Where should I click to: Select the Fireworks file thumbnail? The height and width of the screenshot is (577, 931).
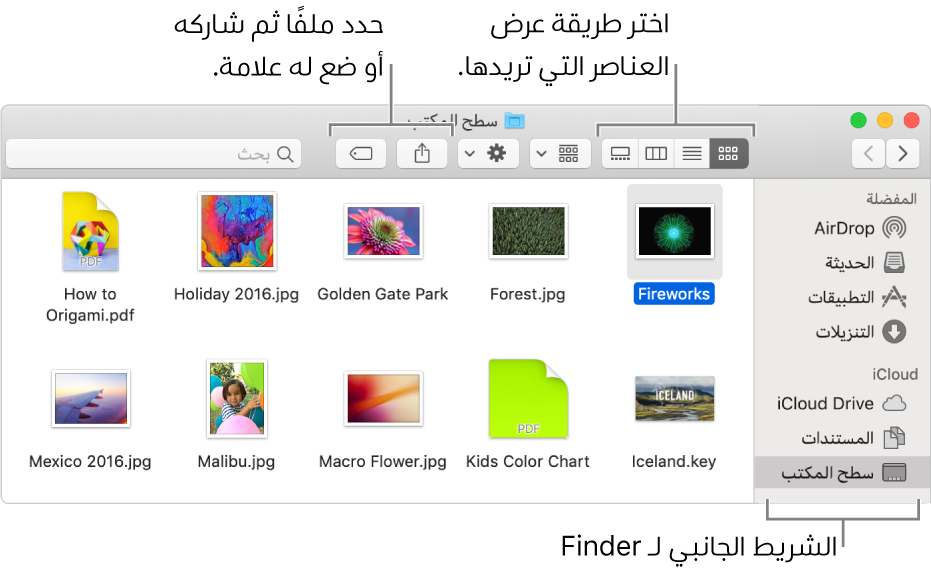[674, 231]
